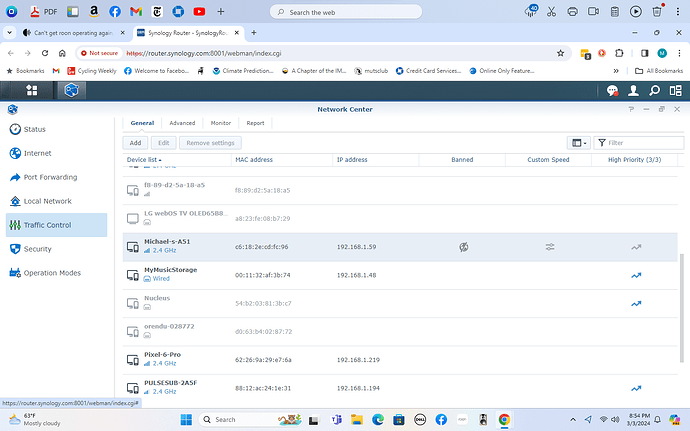Bookmark page with star icon
The width and height of the screenshot is (690, 431).
pos(560,53)
